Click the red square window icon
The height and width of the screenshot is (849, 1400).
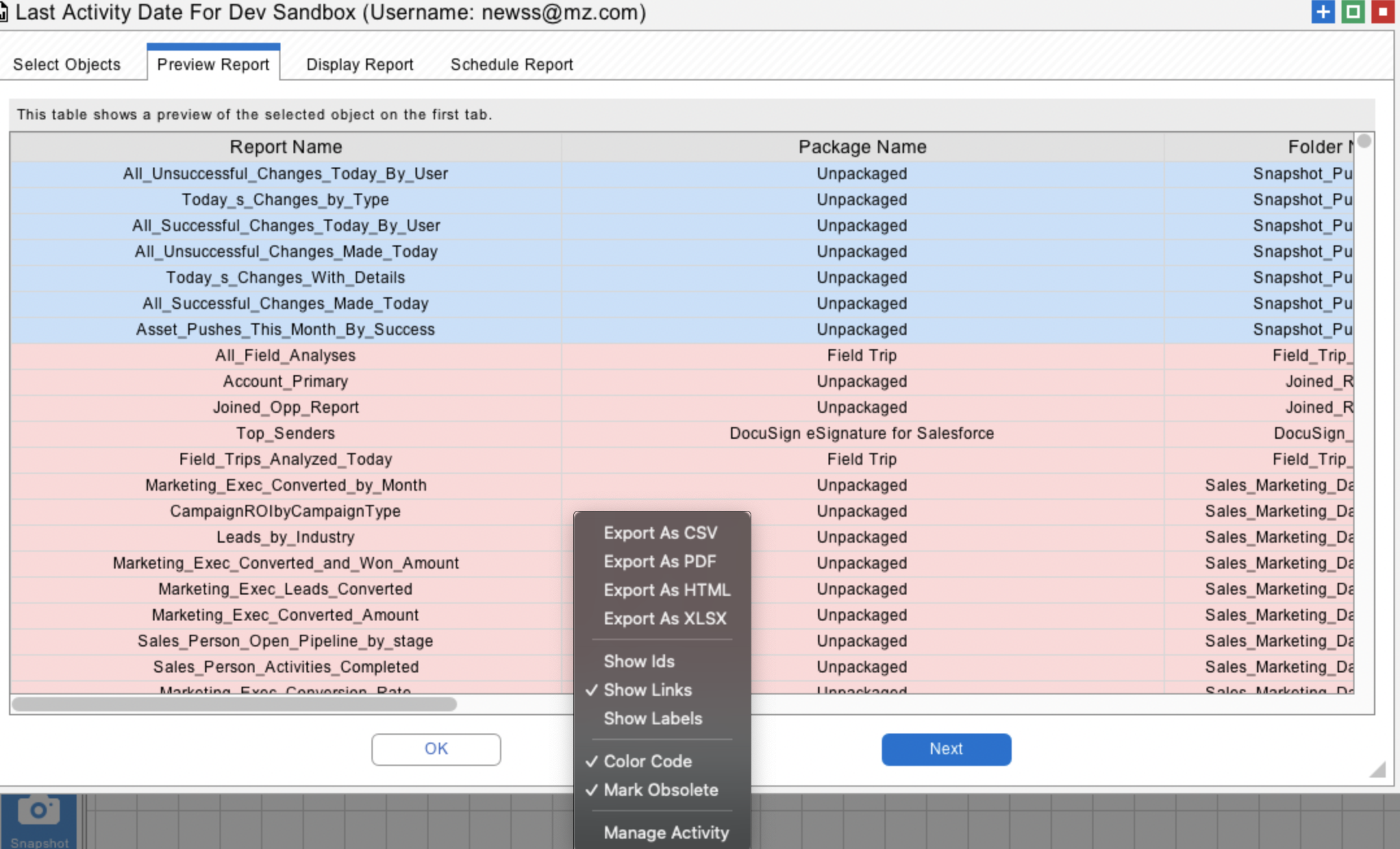(x=1382, y=12)
